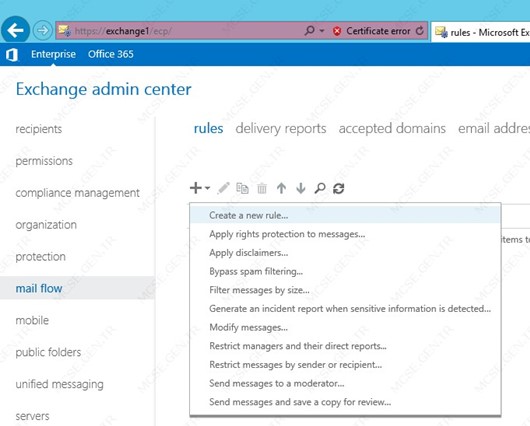Choose Generate an incident report... entry
This screenshot has width=530, height=426.
(x=345, y=309)
